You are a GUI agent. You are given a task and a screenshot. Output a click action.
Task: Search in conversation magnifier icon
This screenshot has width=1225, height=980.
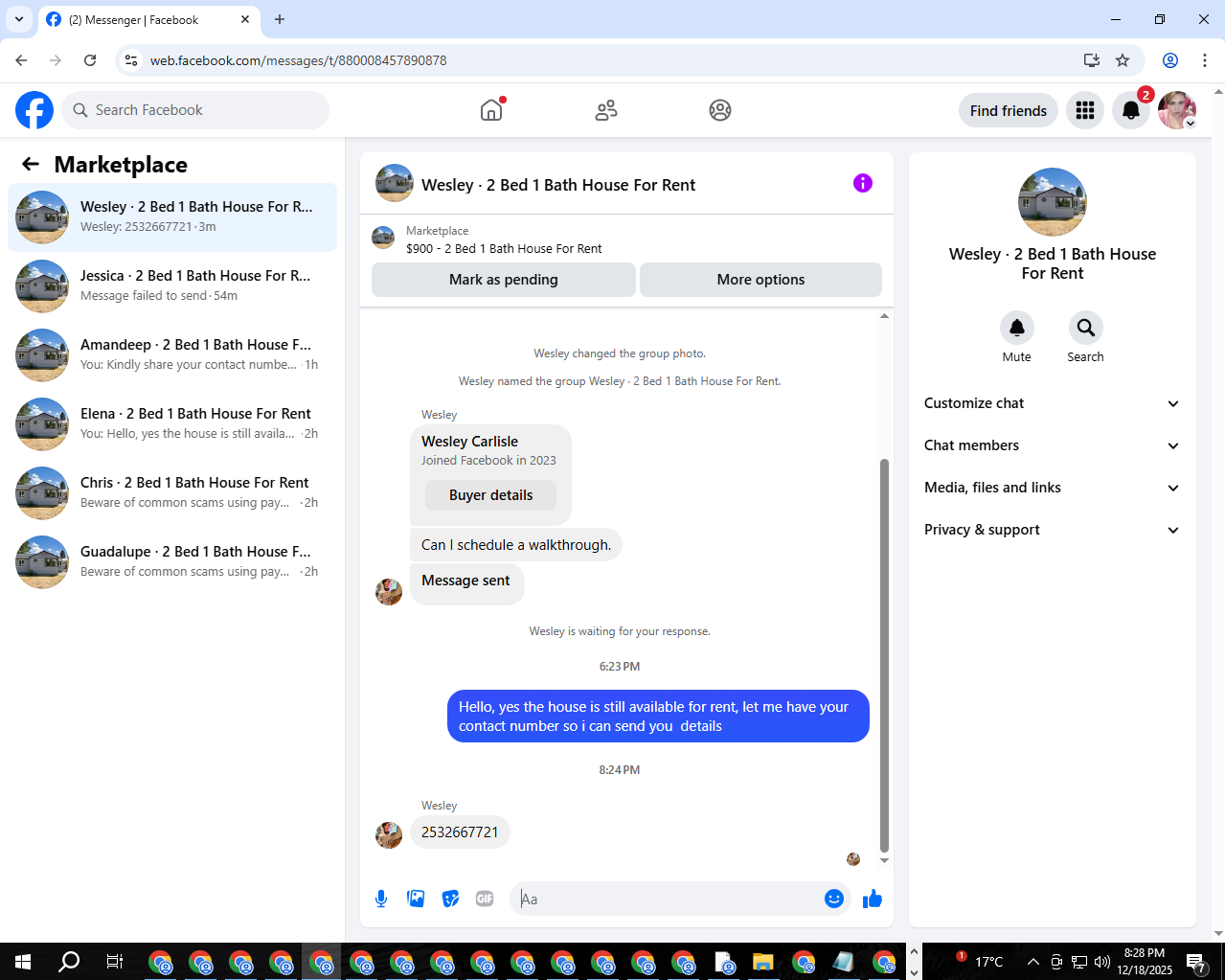1086,328
